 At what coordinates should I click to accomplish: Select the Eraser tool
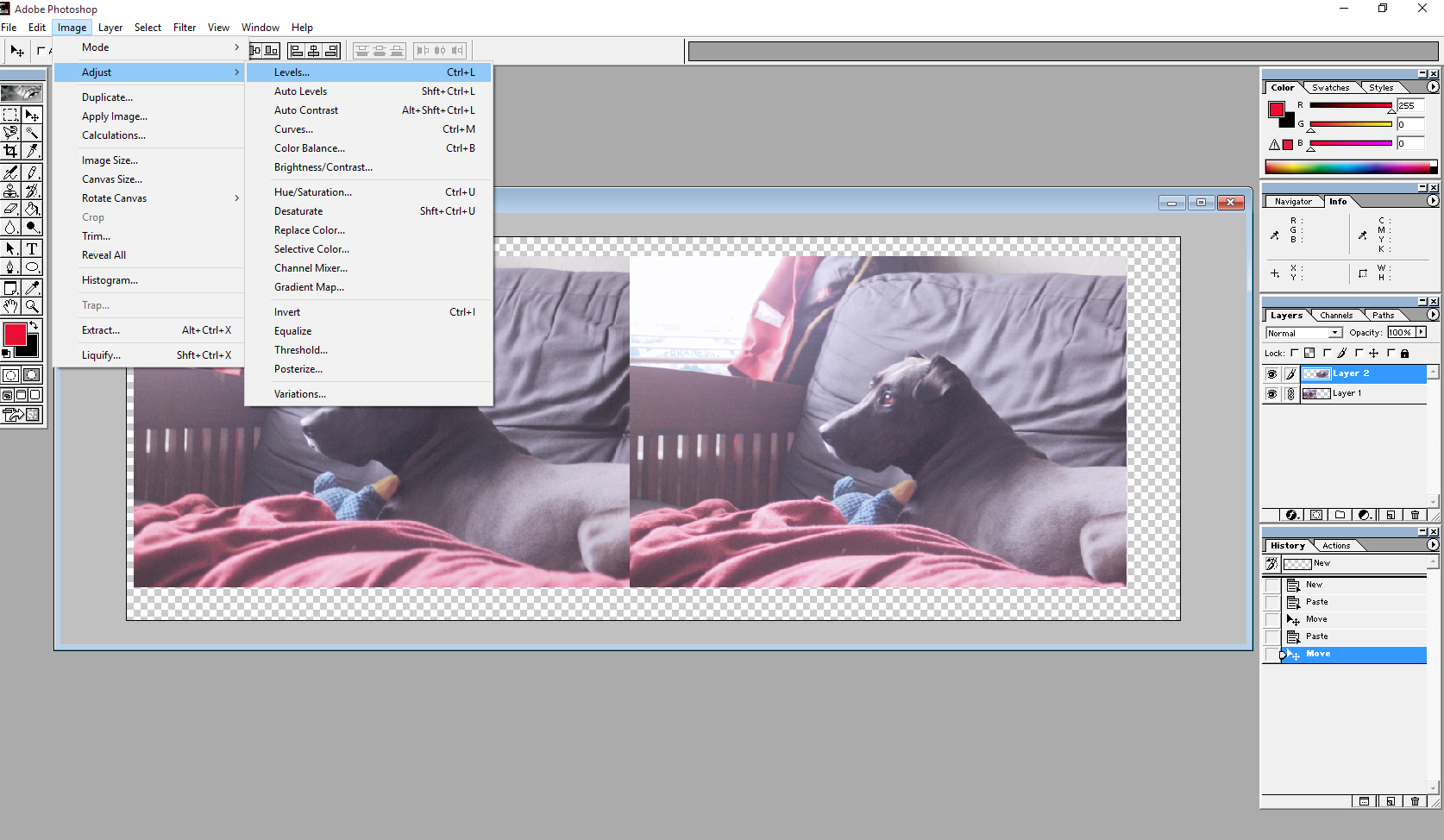point(10,209)
